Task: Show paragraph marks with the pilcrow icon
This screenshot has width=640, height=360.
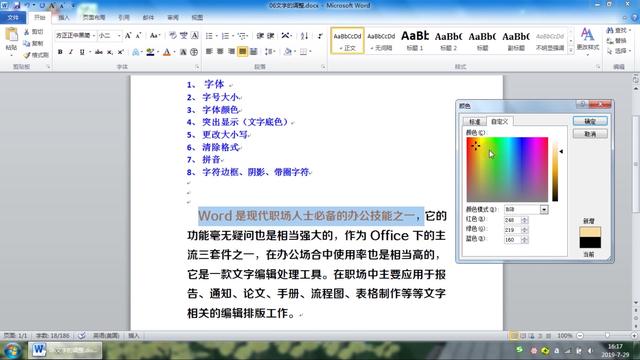Action: click(x=320, y=36)
